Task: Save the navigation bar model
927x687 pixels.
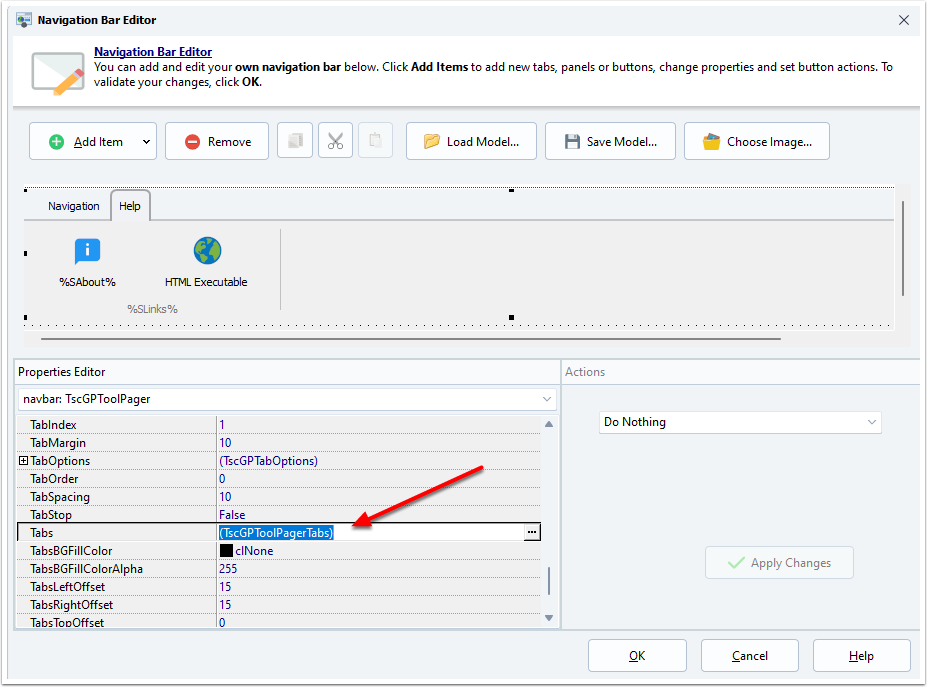Action: click(610, 141)
